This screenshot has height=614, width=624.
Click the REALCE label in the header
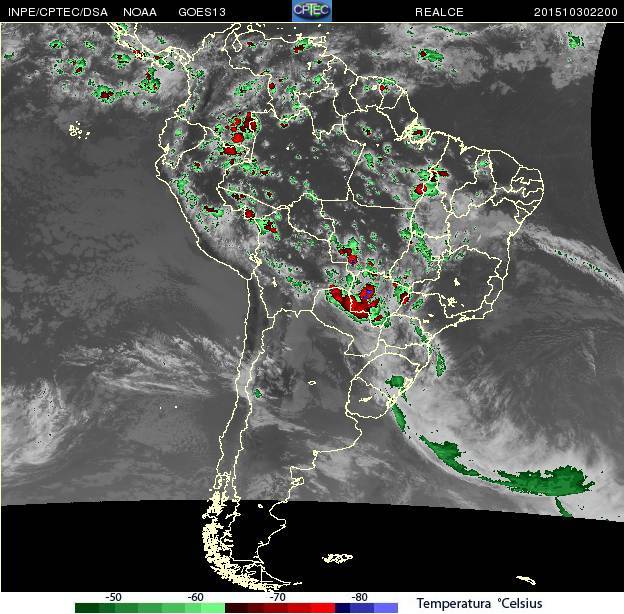439,12
